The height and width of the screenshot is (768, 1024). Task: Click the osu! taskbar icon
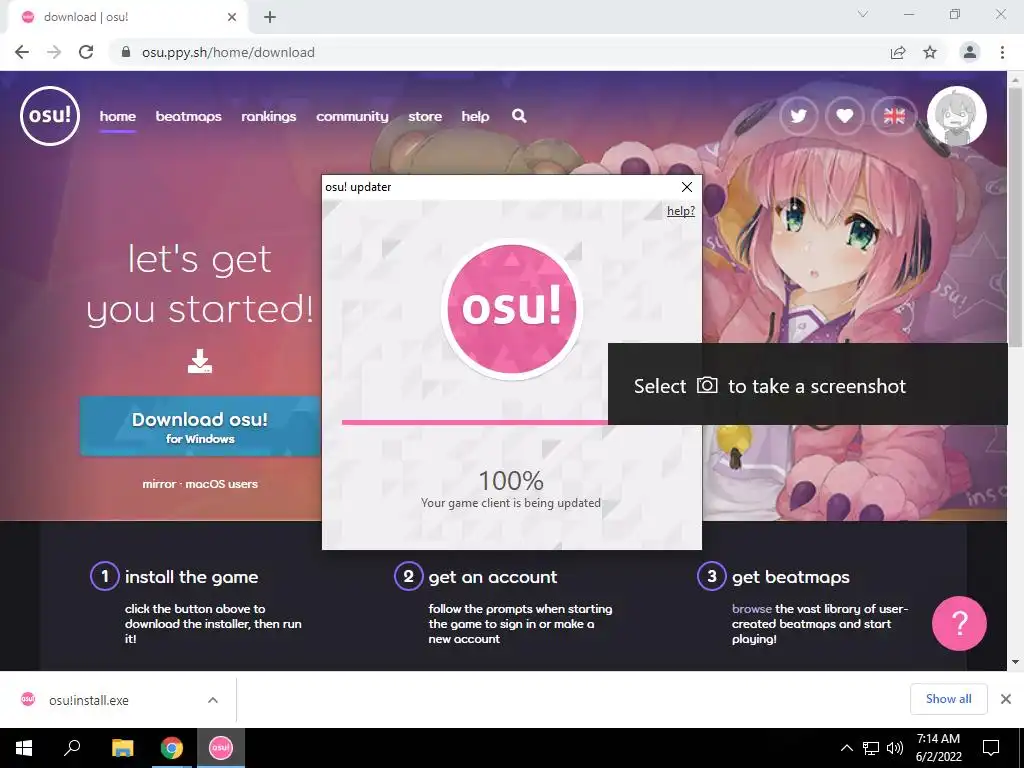[221, 748]
